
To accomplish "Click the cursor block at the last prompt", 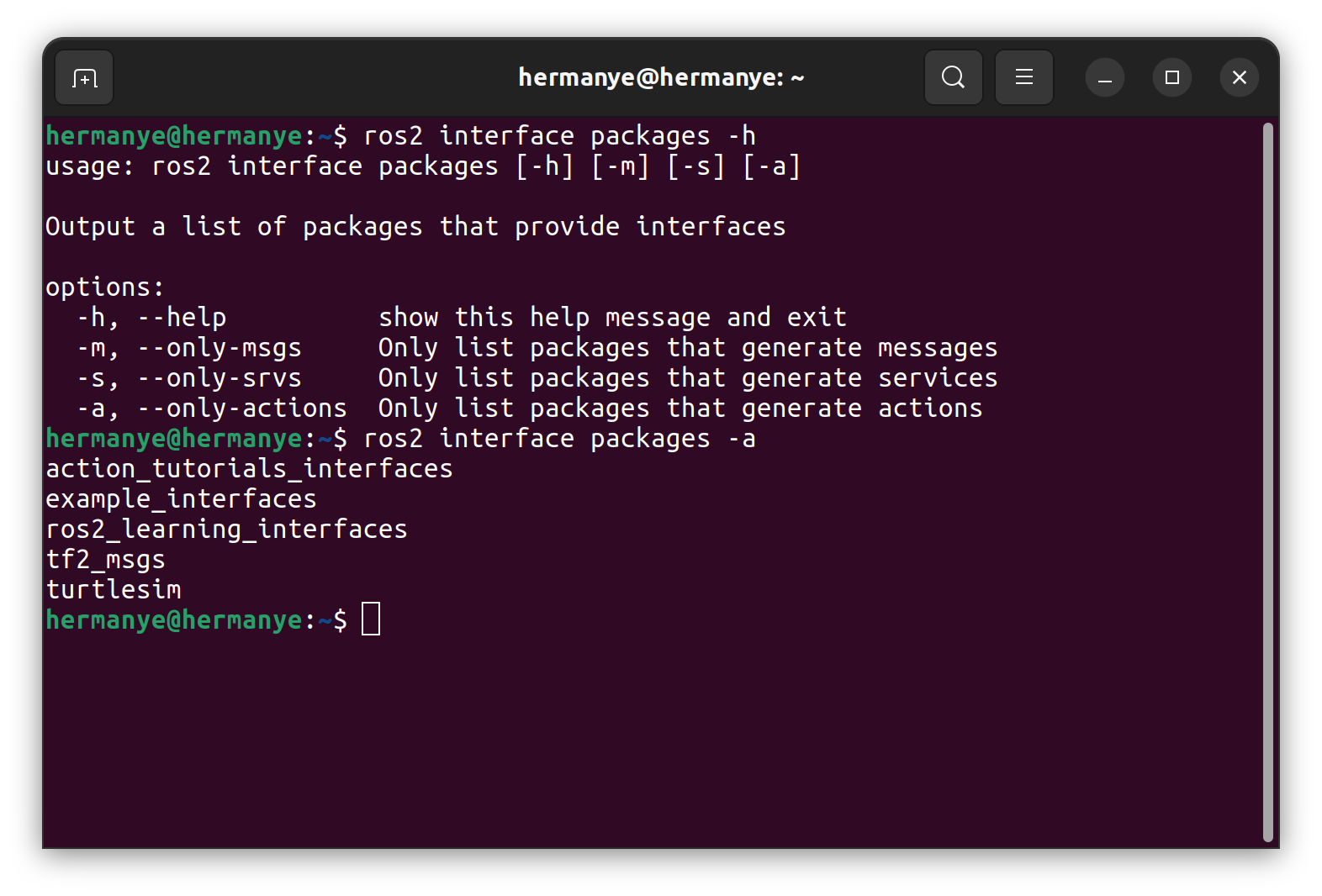I will coord(371,619).
